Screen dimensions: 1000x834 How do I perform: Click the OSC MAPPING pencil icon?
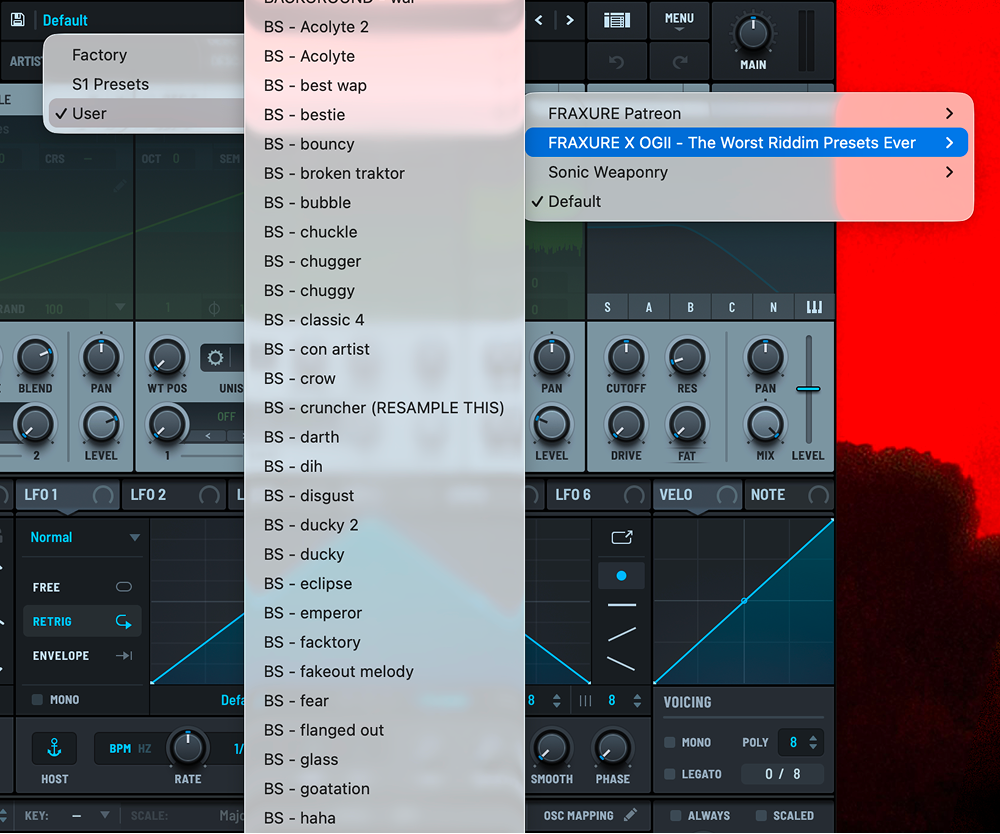click(630, 815)
